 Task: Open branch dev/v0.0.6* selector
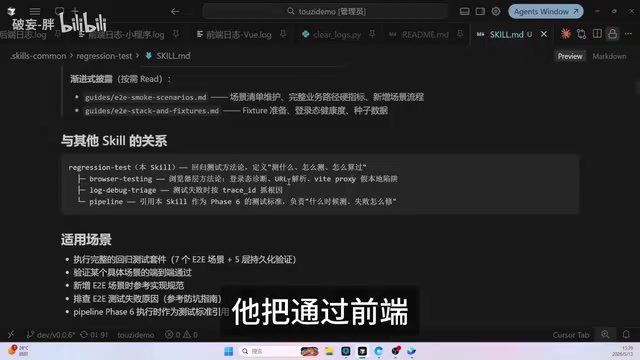(x=51, y=335)
